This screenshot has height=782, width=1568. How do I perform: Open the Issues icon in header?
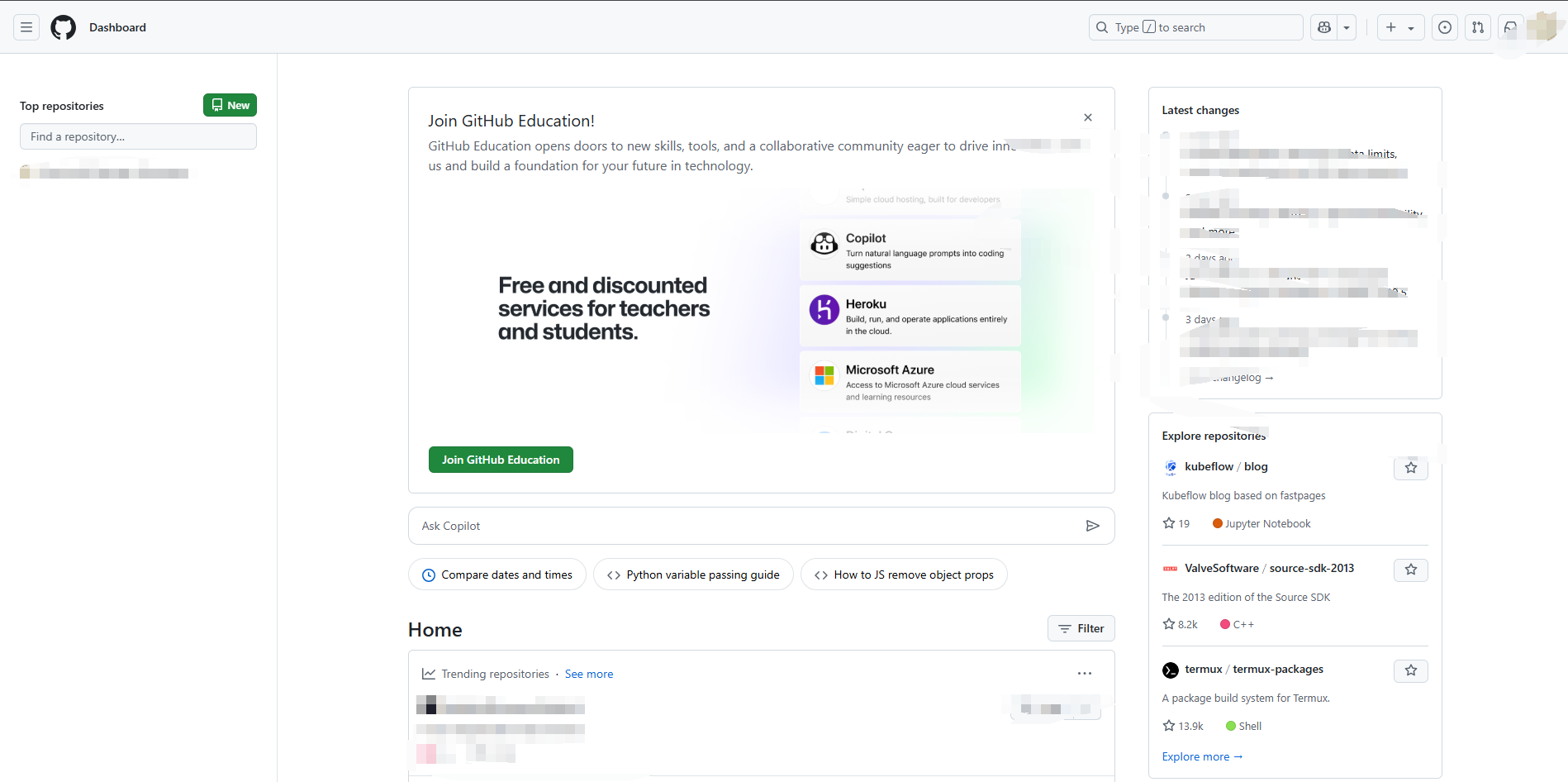click(1445, 27)
